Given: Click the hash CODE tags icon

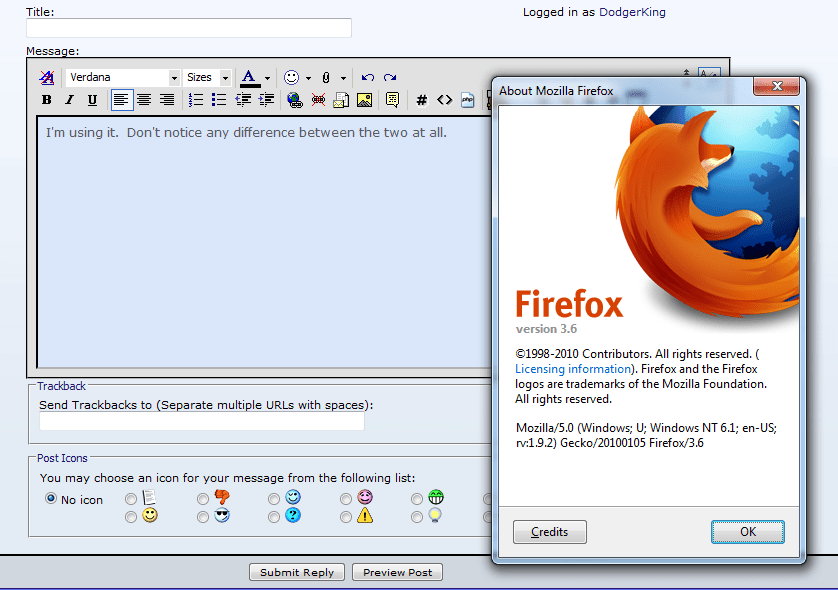Looking at the screenshot, I should tap(422, 100).
